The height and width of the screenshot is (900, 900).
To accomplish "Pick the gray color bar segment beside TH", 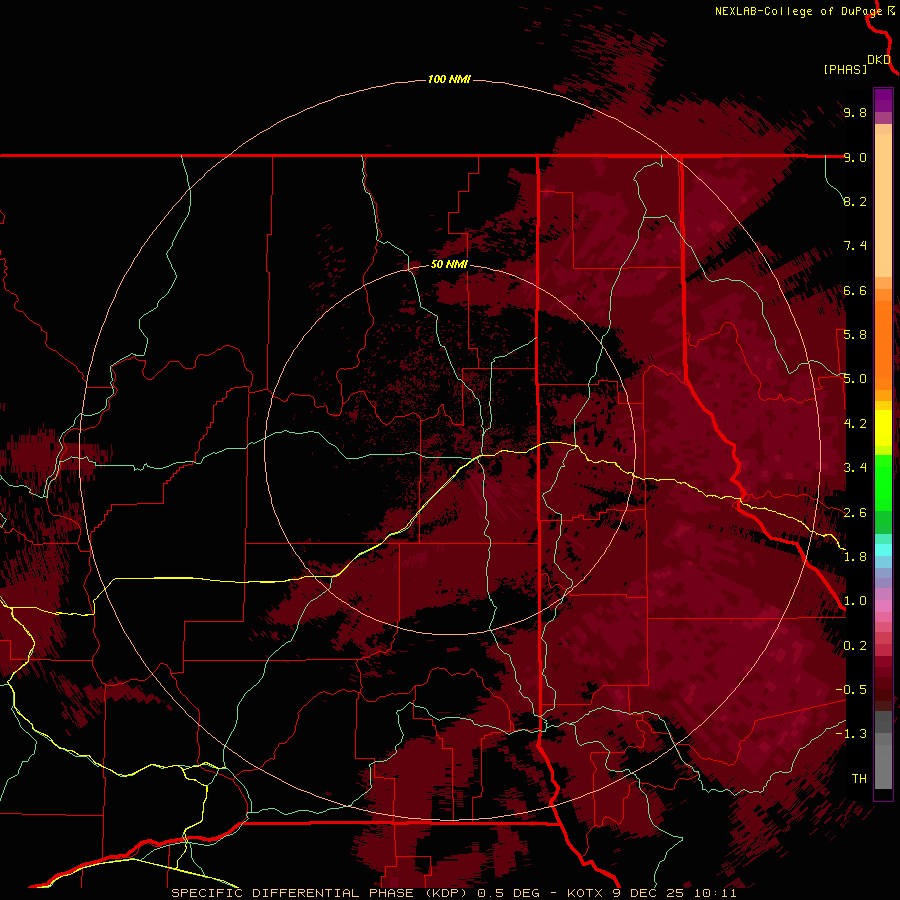I will tap(883, 767).
